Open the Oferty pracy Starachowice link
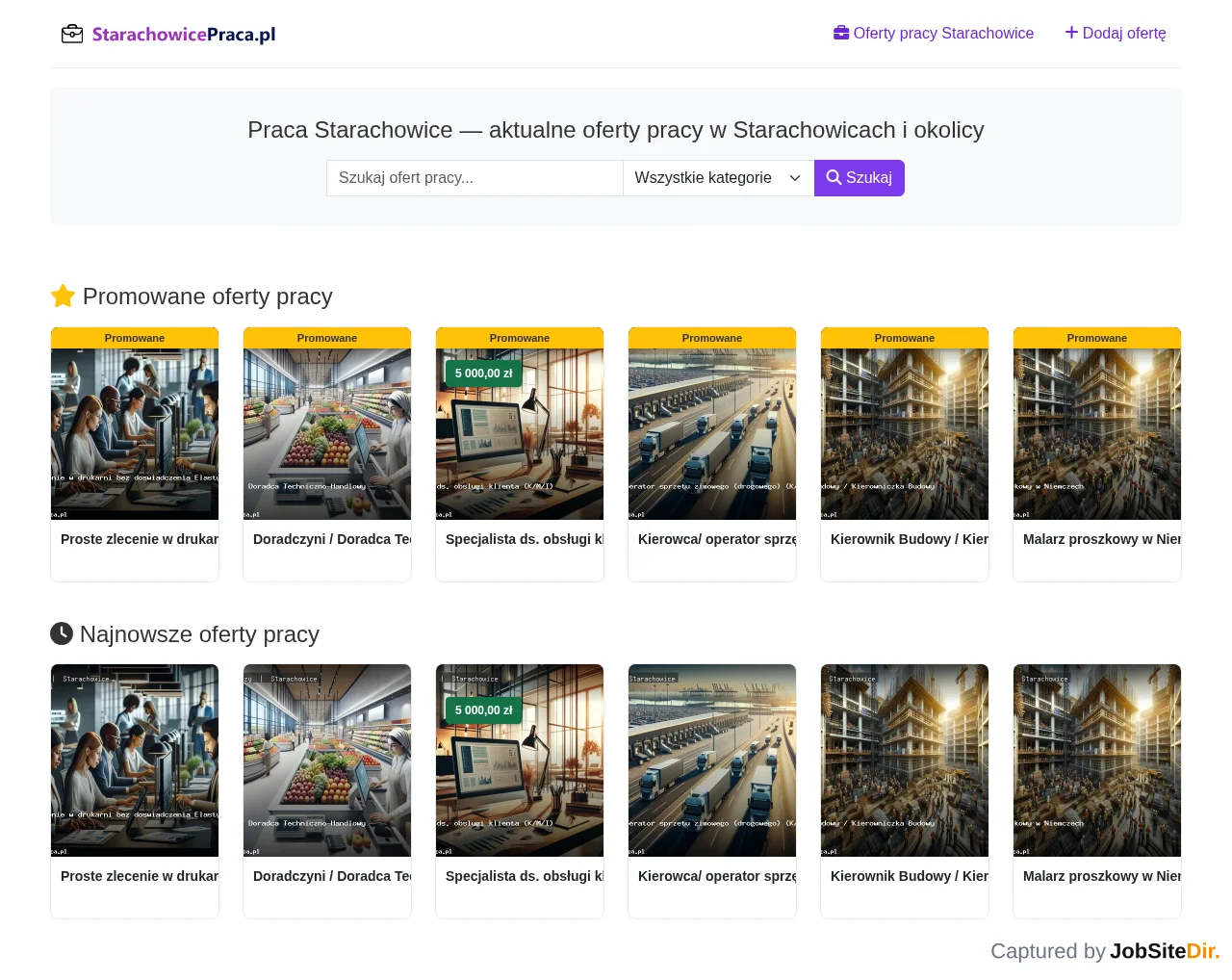Viewport: 1232px width, 980px height. pos(934,34)
